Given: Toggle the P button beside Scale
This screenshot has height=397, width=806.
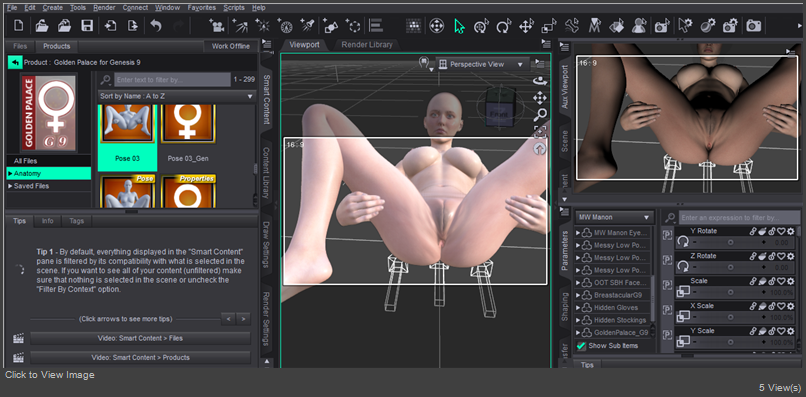Looking at the screenshot, I should 667,285.
